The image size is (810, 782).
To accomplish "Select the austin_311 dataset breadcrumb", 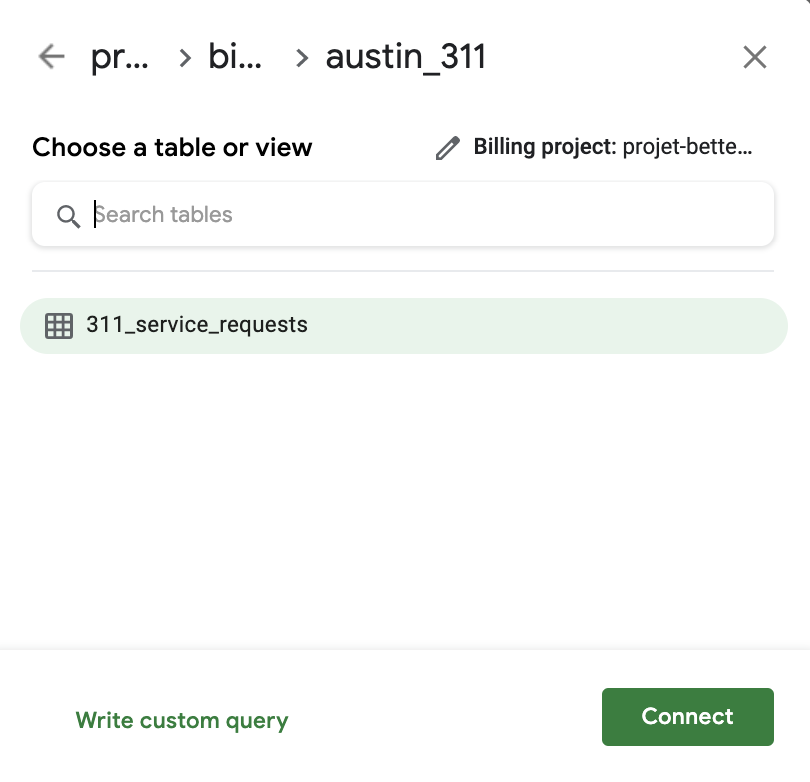I will pyautogui.click(x=405, y=57).
